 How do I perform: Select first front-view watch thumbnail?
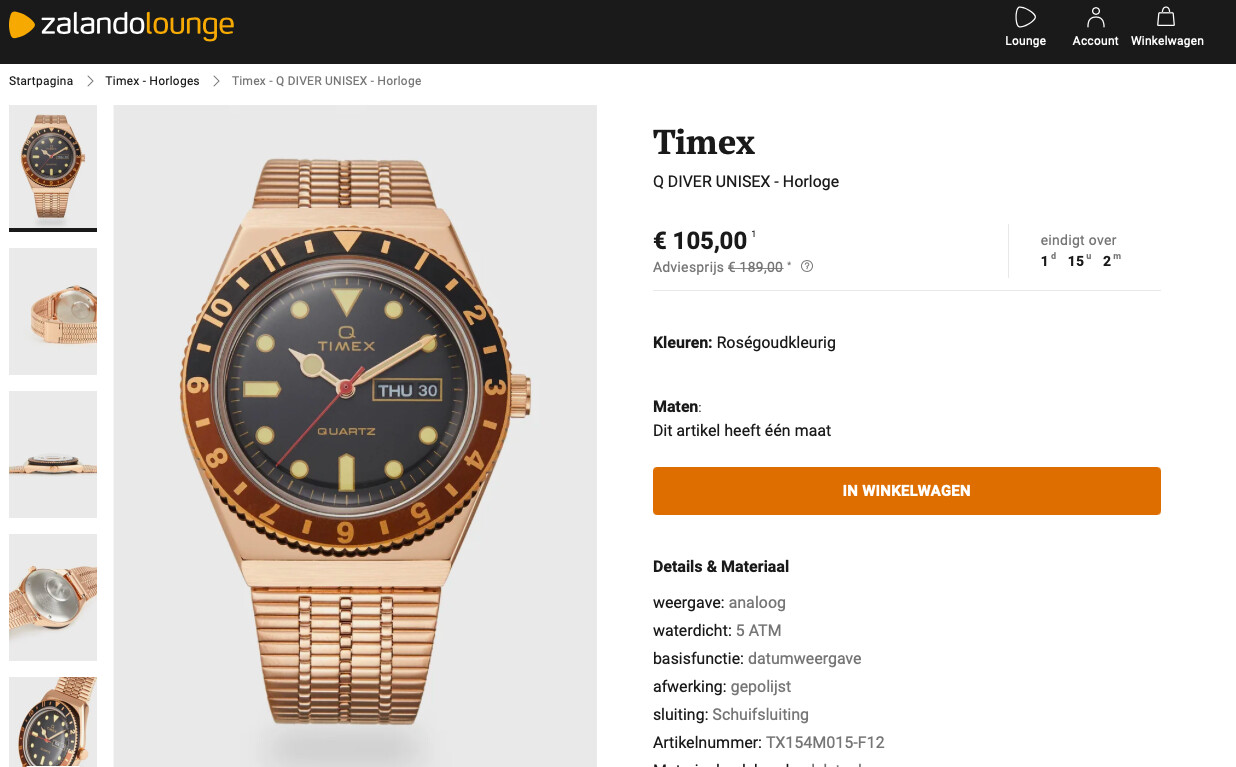pos(53,166)
